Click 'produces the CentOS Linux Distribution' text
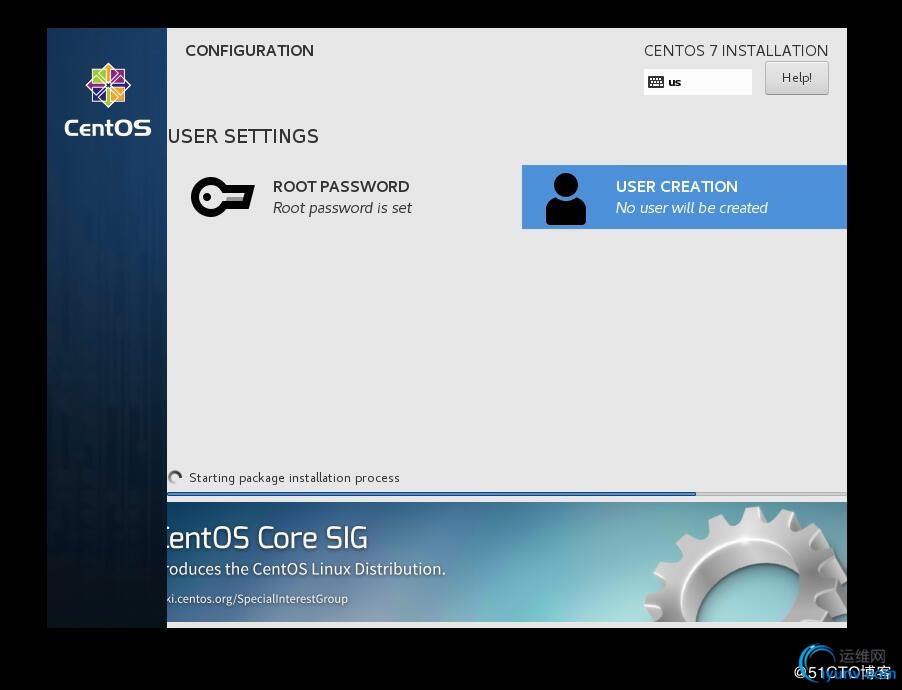Viewport: 902px width, 690px height. pyautogui.click(x=306, y=569)
